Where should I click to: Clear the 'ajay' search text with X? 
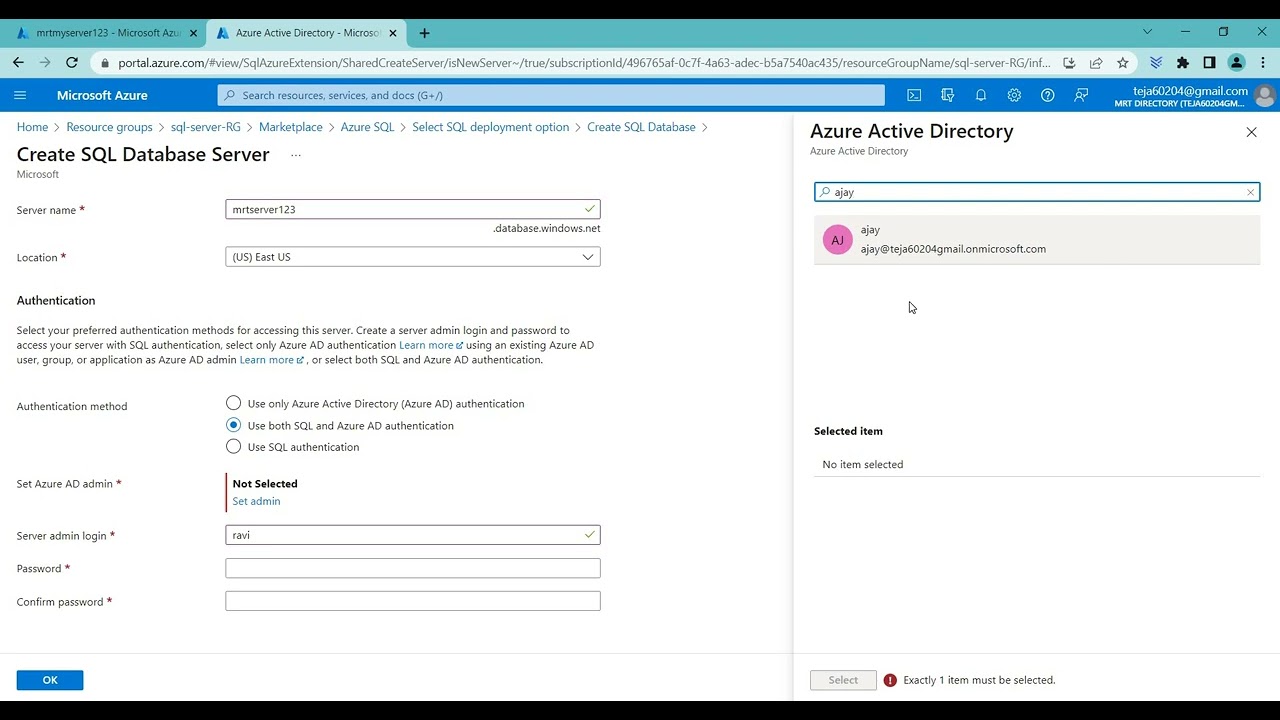(1250, 192)
